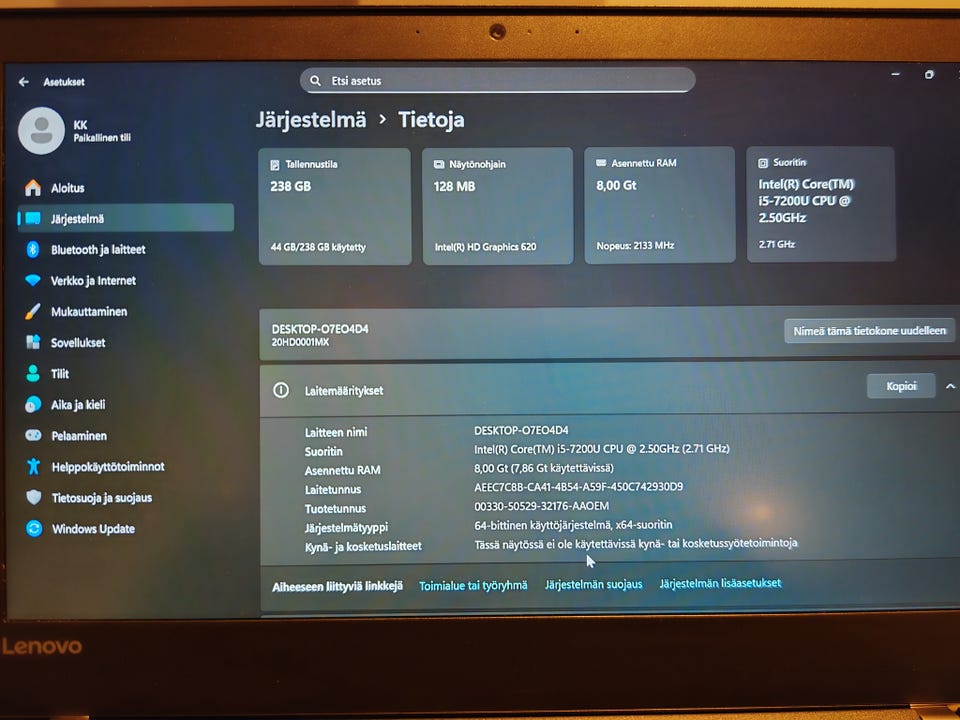Click the 64-bittinen käyttöjärjestelmä value
960x720 pixels.
573,525
